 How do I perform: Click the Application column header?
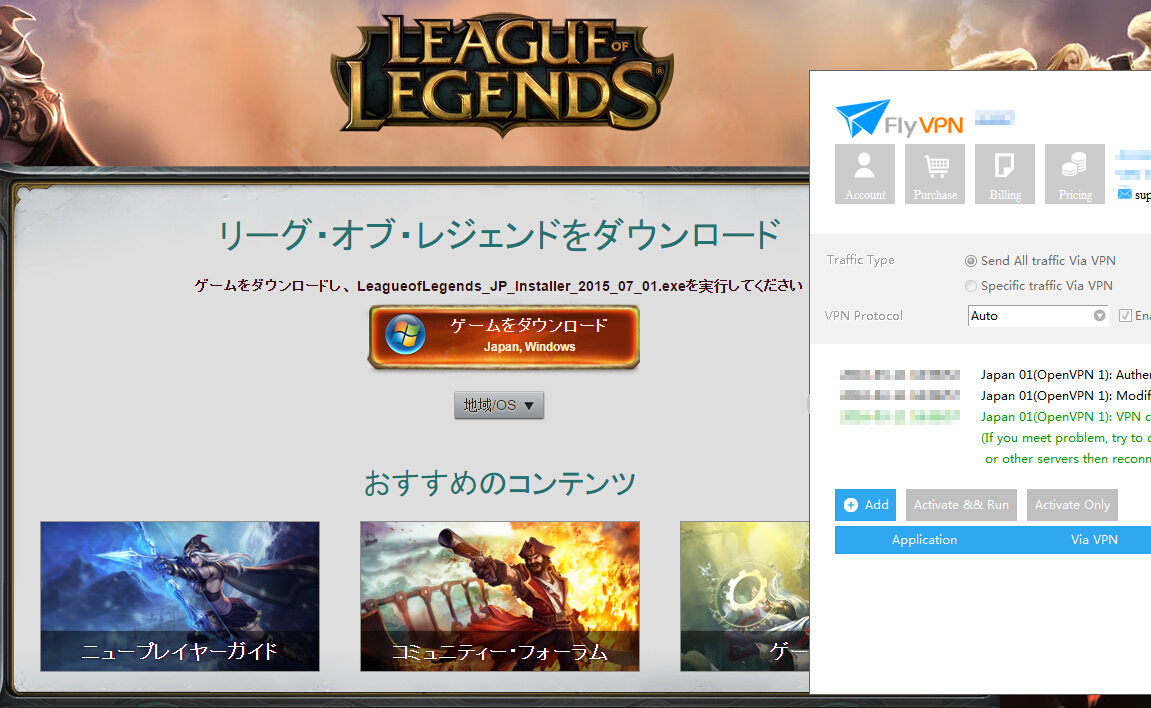point(924,540)
